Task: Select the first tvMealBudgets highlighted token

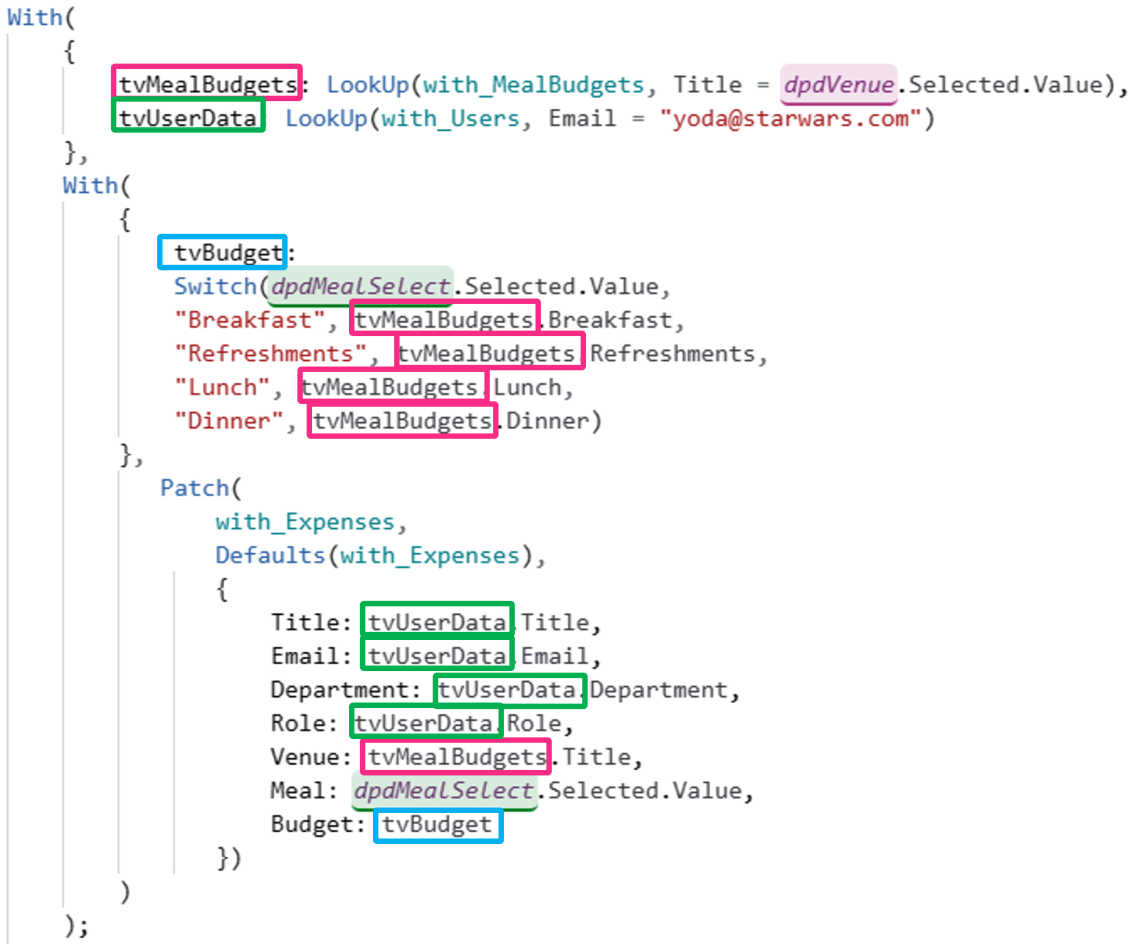Action: pos(206,84)
